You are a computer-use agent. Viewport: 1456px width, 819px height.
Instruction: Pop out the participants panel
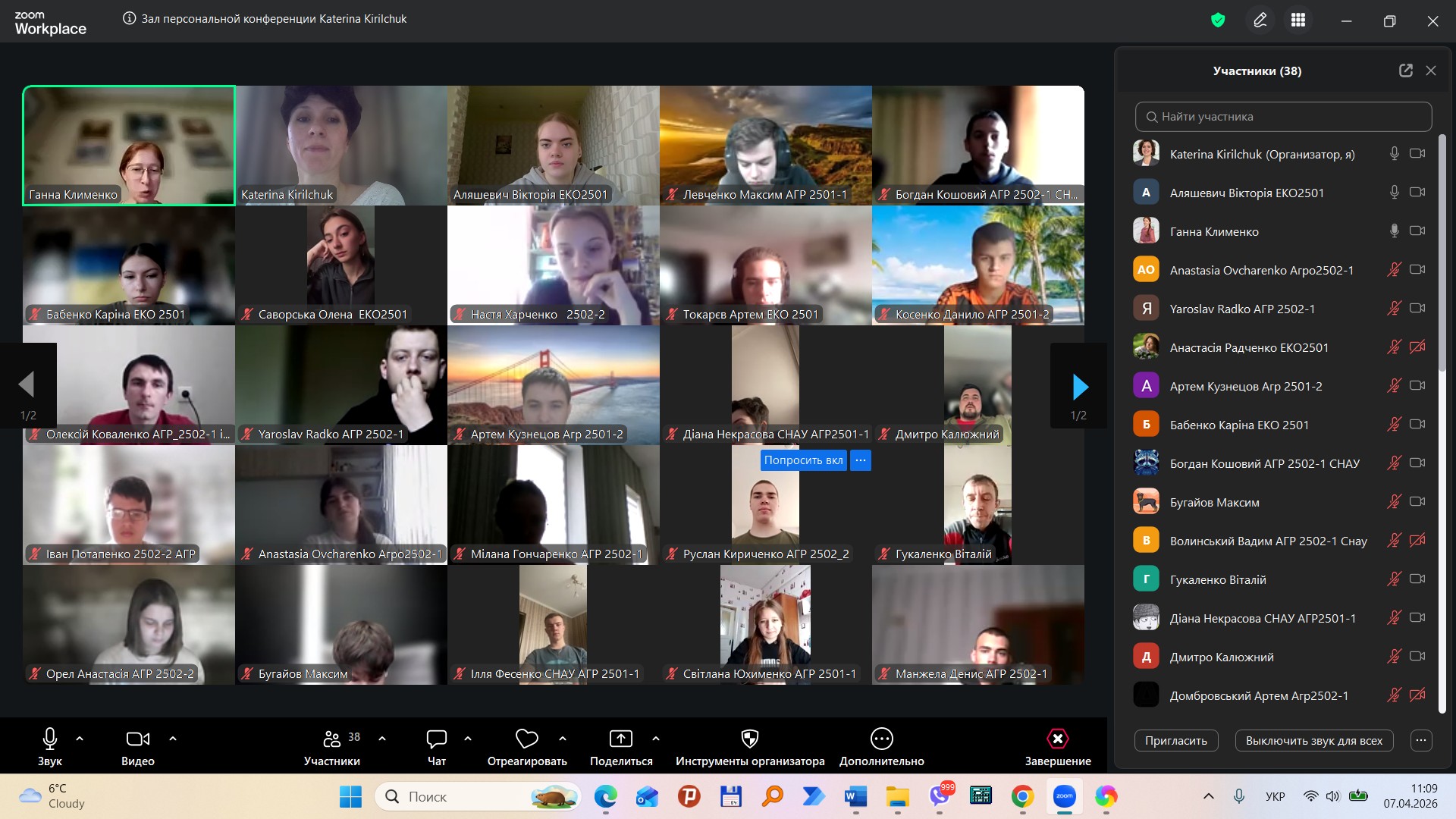1405,71
